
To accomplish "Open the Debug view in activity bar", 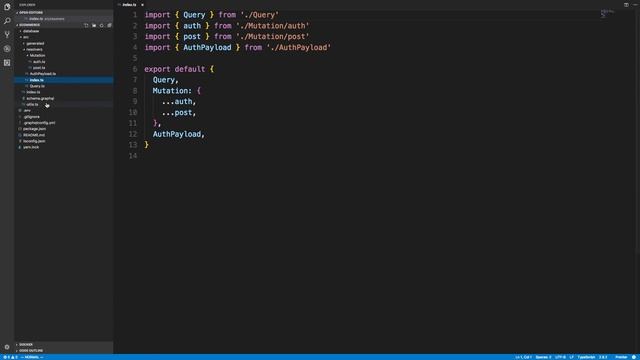I will (x=7, y=49).
